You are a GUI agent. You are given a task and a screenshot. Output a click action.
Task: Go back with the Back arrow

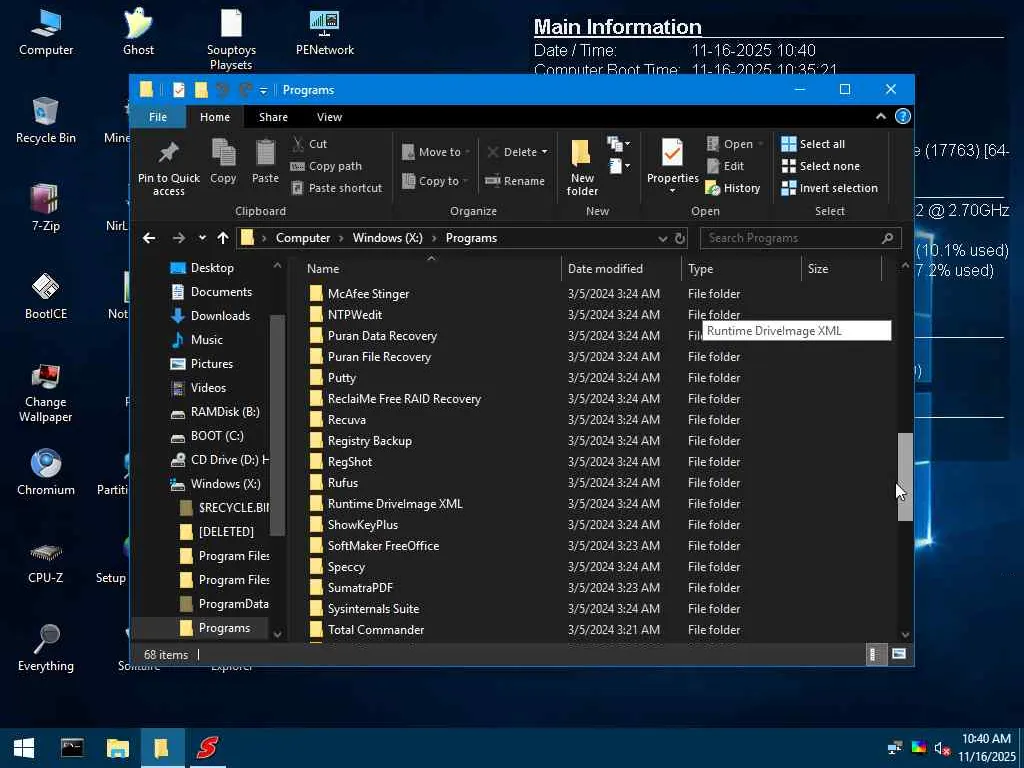[149, 238]
